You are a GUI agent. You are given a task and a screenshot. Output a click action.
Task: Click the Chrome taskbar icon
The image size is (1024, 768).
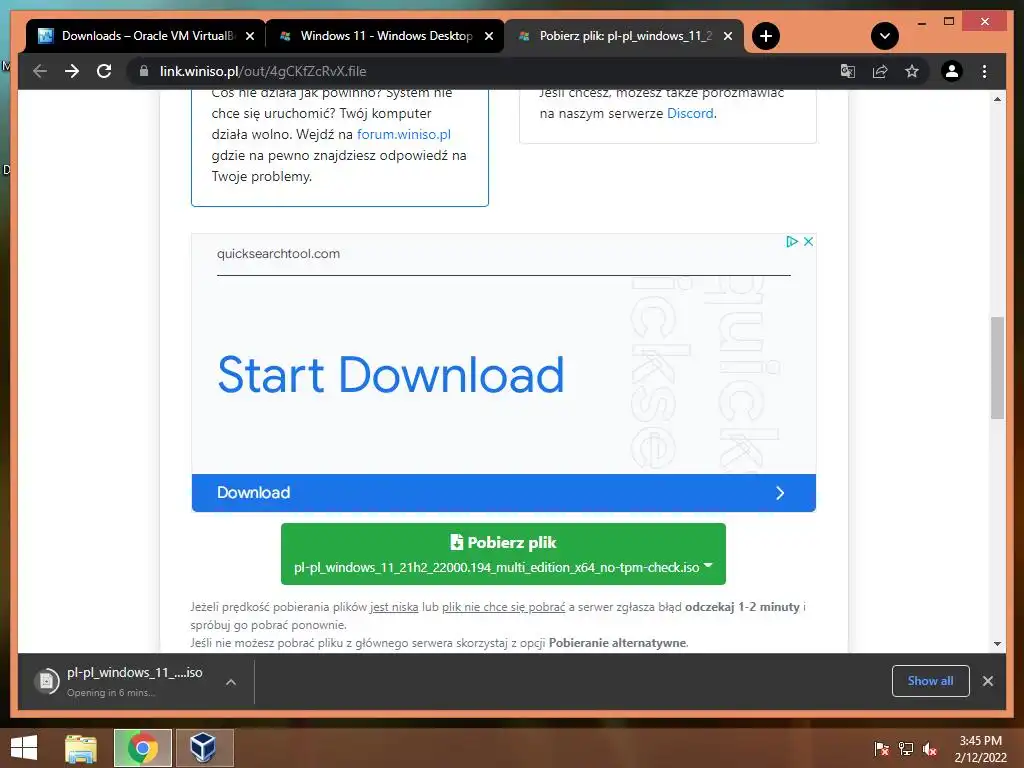click(142, 748)
